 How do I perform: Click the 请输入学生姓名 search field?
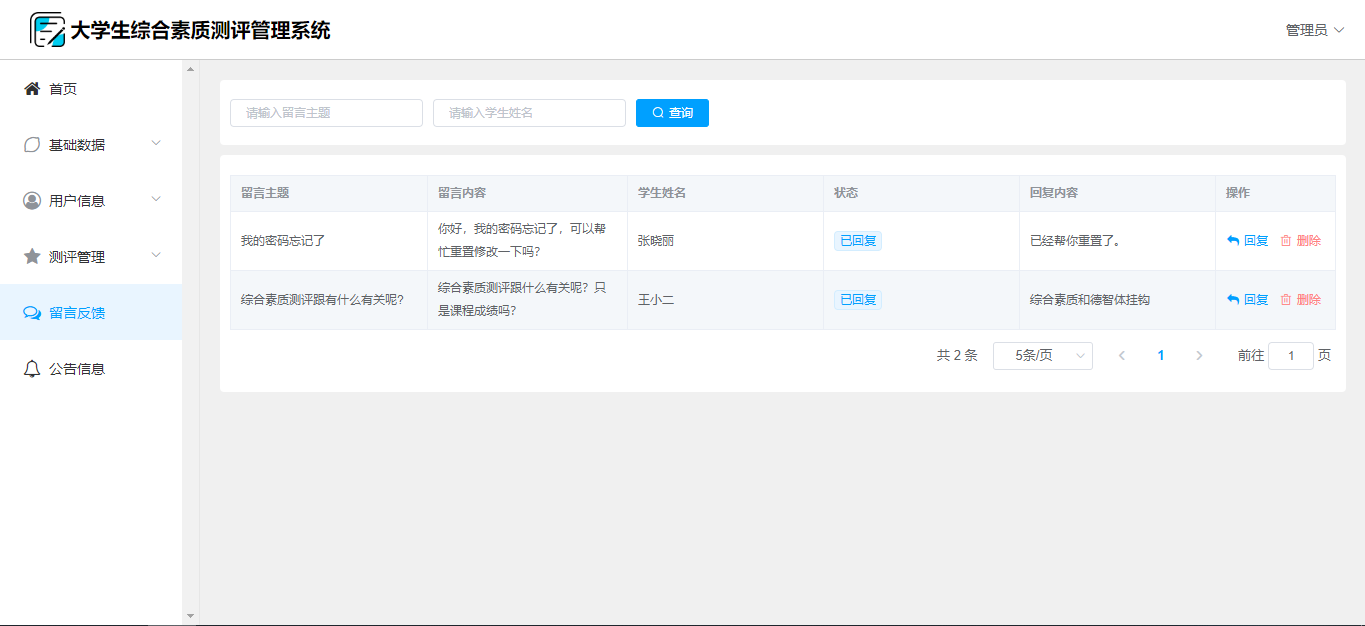(x=529, y=113)
